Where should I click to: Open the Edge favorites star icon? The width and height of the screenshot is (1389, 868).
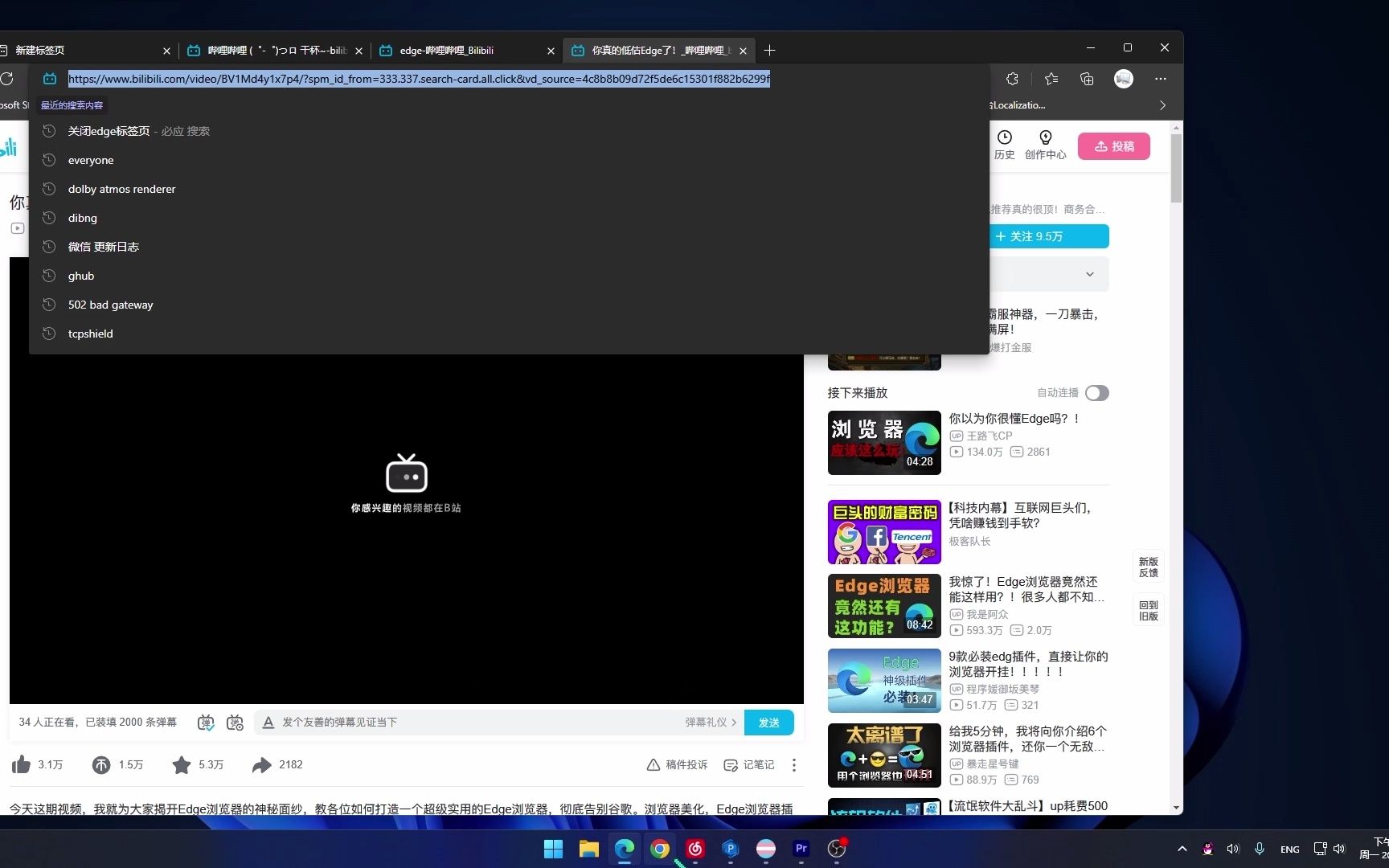click(x=1051, y=79)
